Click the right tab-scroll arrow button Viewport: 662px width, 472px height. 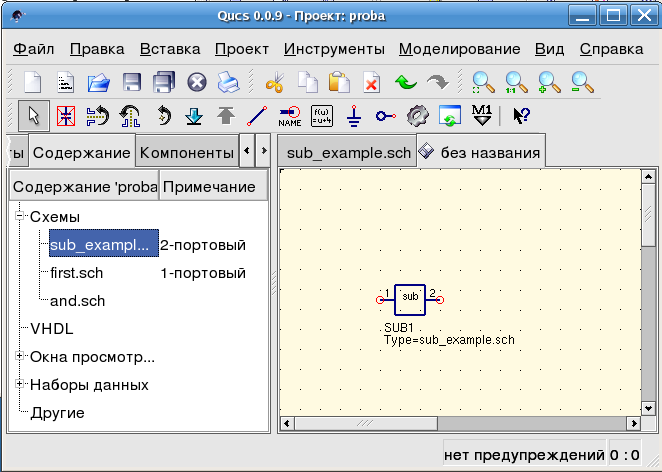pyautogui.click(x=264, y=150)
